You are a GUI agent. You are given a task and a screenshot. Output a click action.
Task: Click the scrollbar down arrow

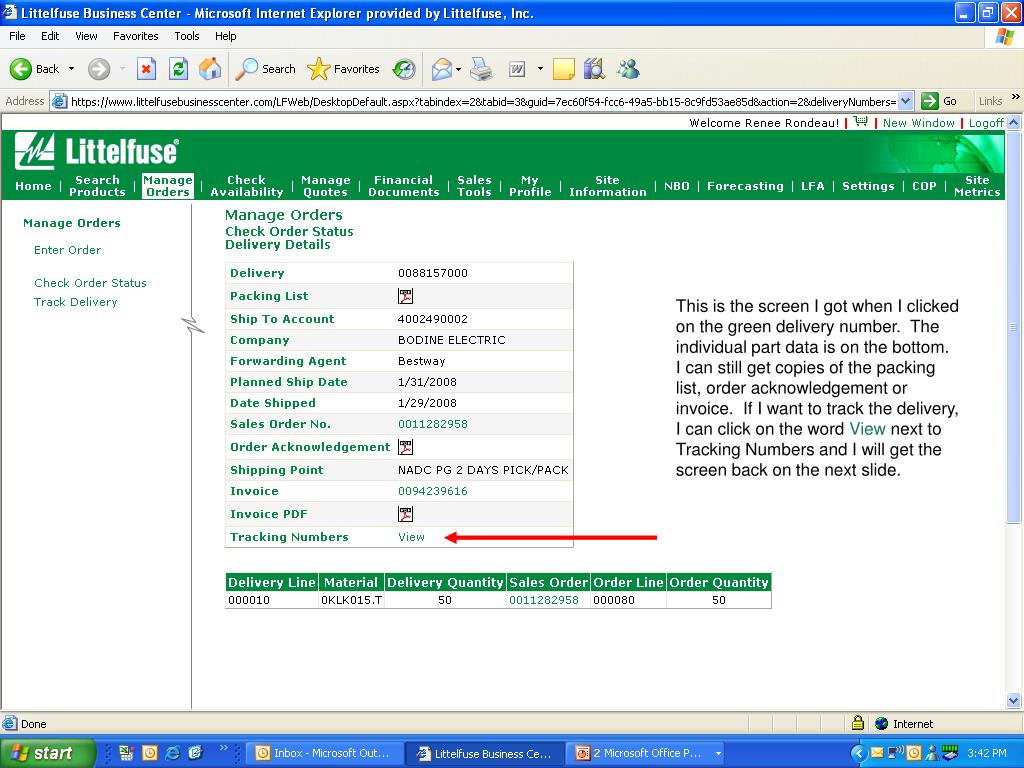pos(1013,701)
